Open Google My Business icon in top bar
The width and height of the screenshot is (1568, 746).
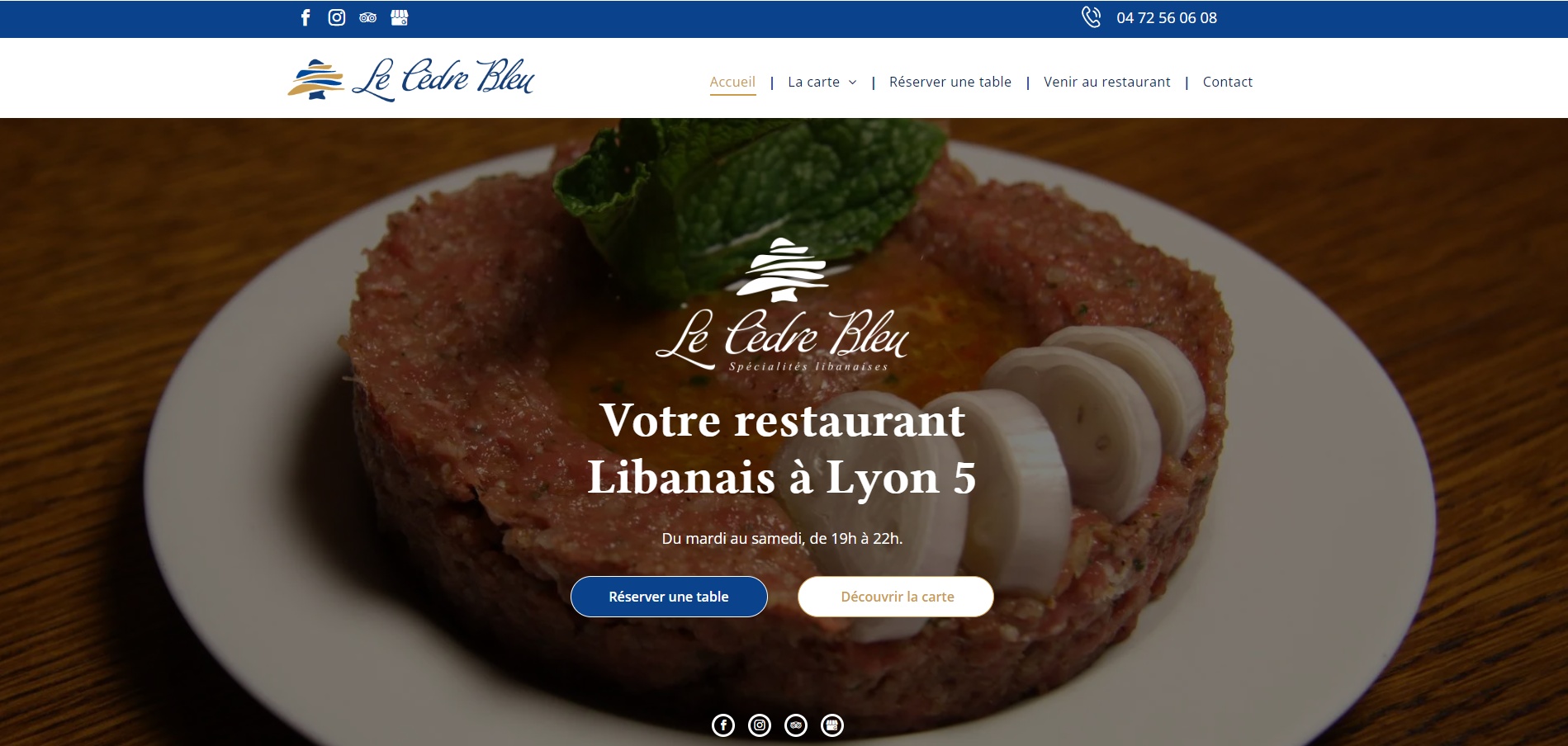click(400, 17)
